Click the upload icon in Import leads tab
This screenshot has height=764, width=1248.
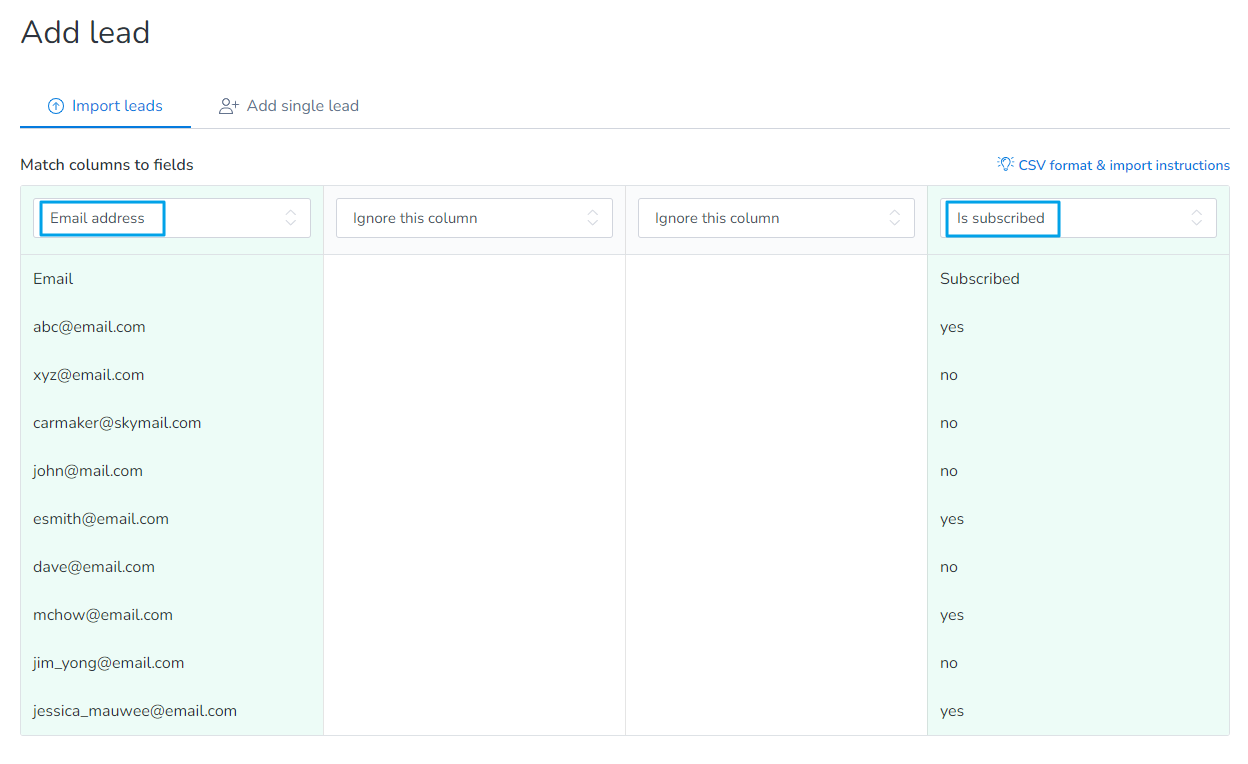click(56, 106)
